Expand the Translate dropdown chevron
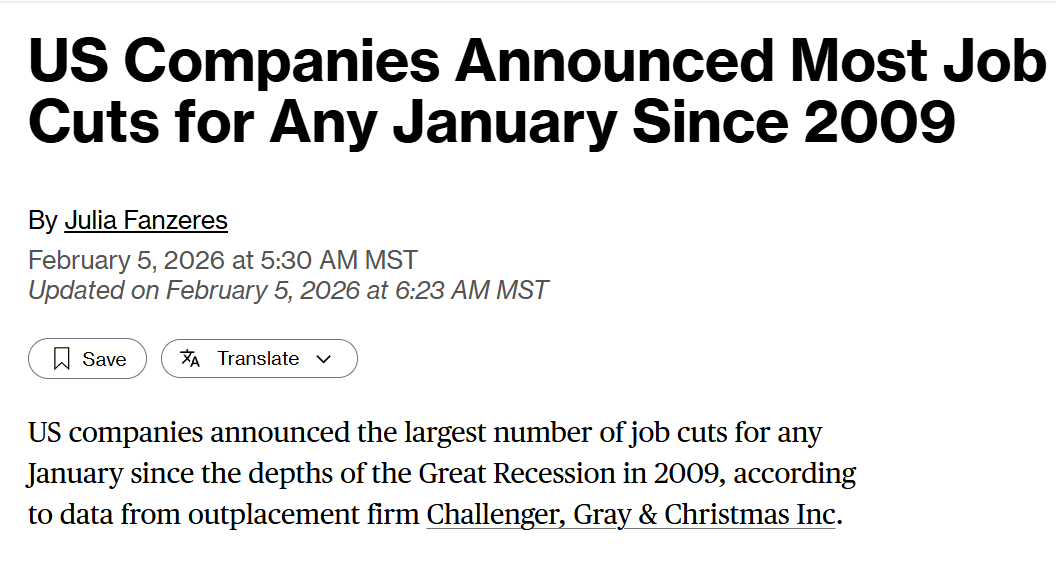 tap(323, 359)
